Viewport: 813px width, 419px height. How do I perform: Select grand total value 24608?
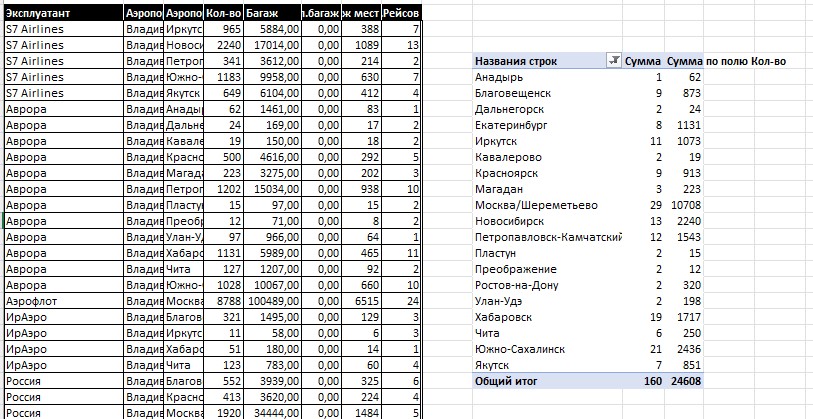[685, 381]
